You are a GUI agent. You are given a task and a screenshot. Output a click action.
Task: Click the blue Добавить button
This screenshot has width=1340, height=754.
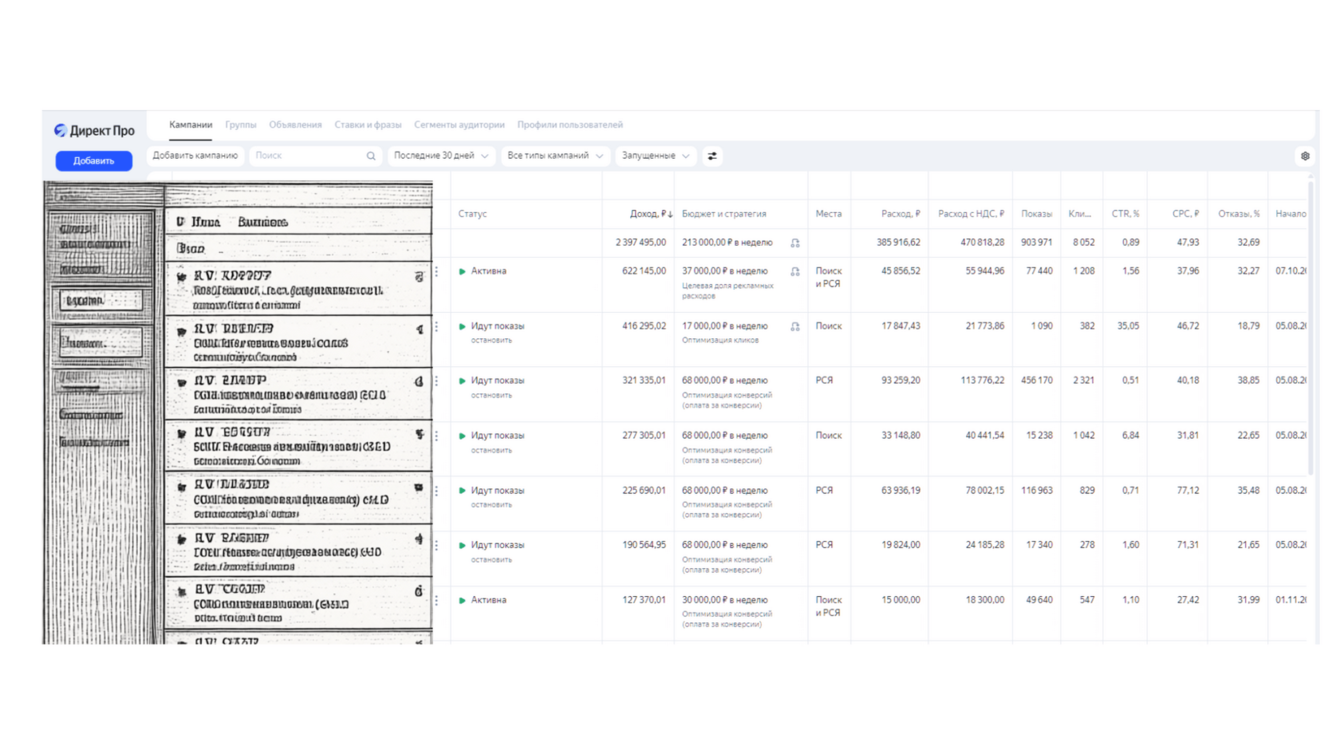pyautogui.click(x=94, y=160)
